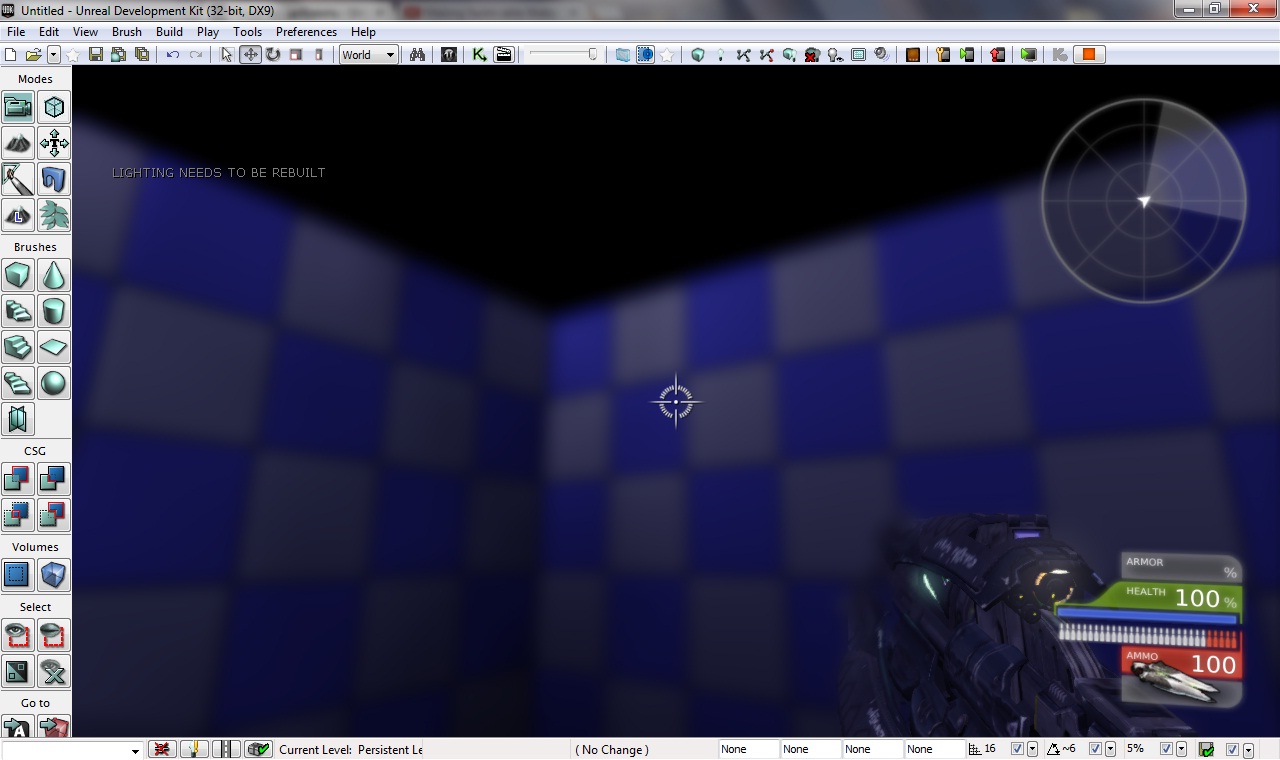Open Landscape mode
Image resolution: width=1280 pixels, height=760 pixels.
tap(18, 215)
